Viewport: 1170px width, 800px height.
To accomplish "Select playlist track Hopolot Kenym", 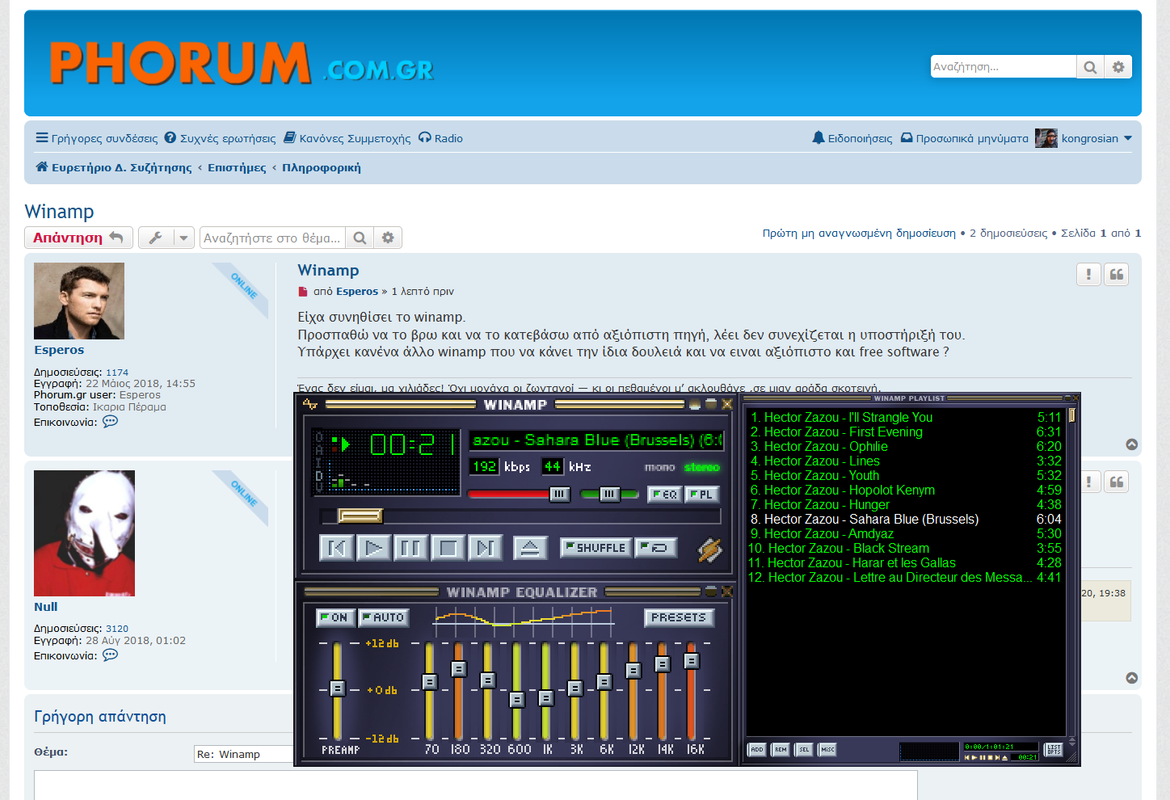I will coord(905,490).
